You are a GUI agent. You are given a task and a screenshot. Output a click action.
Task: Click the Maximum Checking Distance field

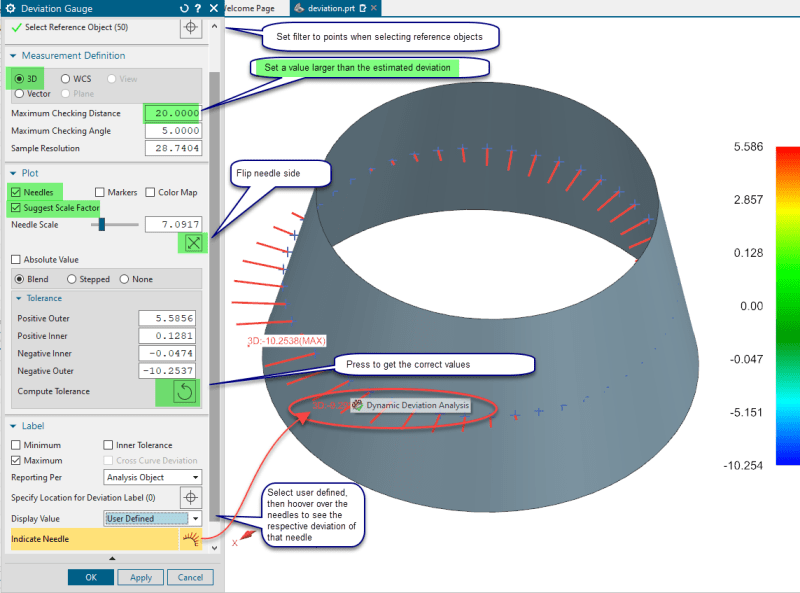click(x=173, y=113)
